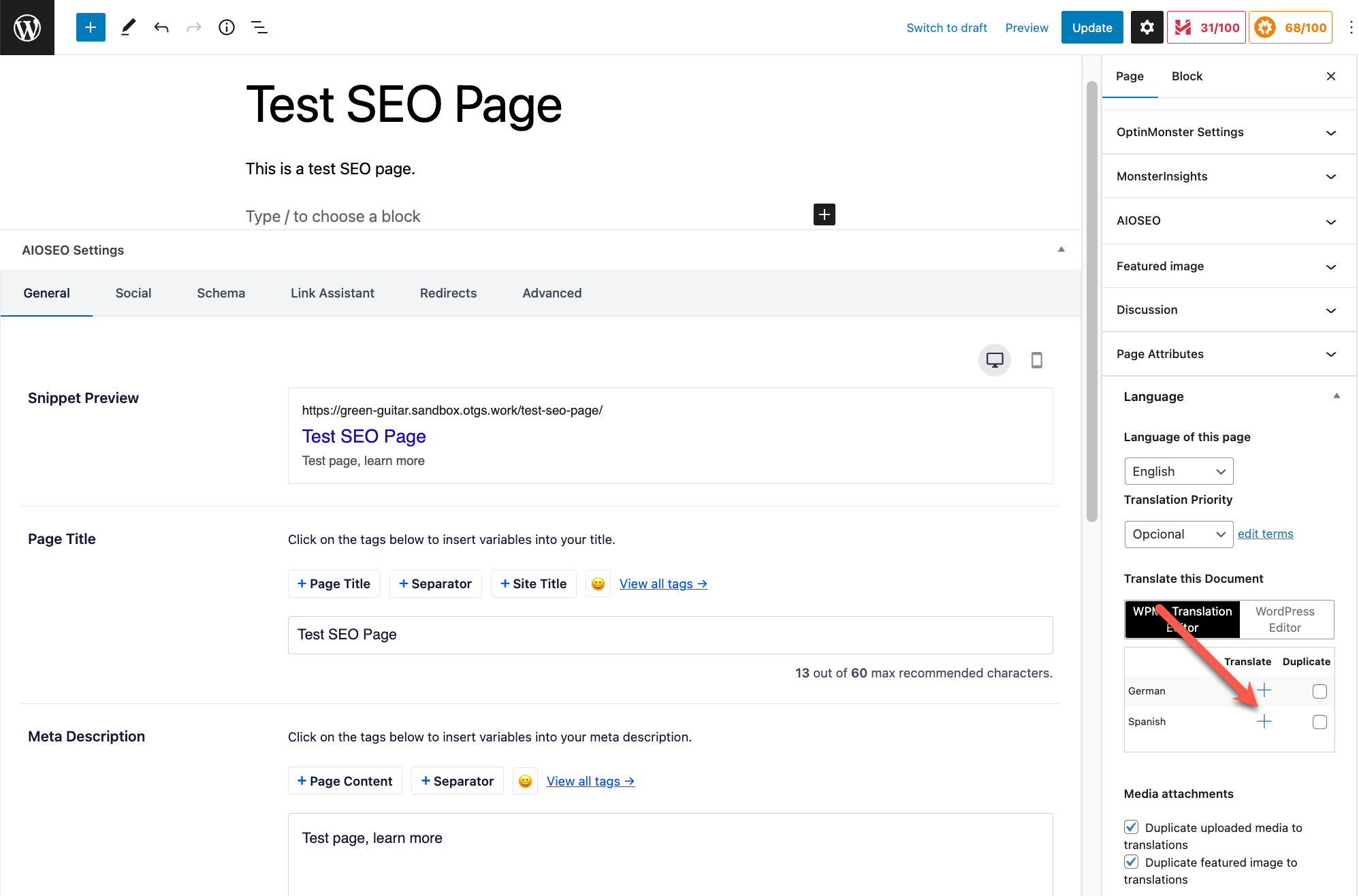
Task: Switch to the Social tab in AIOSEO
Action: tap(133, 294)
